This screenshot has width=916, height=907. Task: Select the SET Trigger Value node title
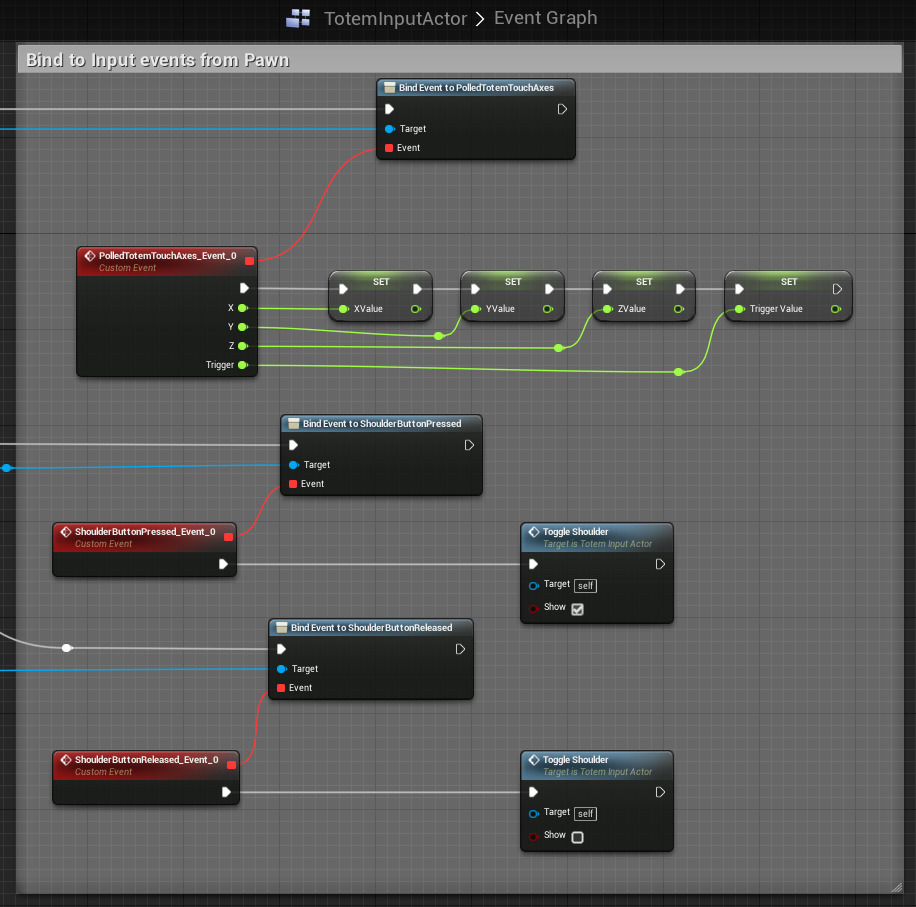pyautogui.click(x=788, y=282)
